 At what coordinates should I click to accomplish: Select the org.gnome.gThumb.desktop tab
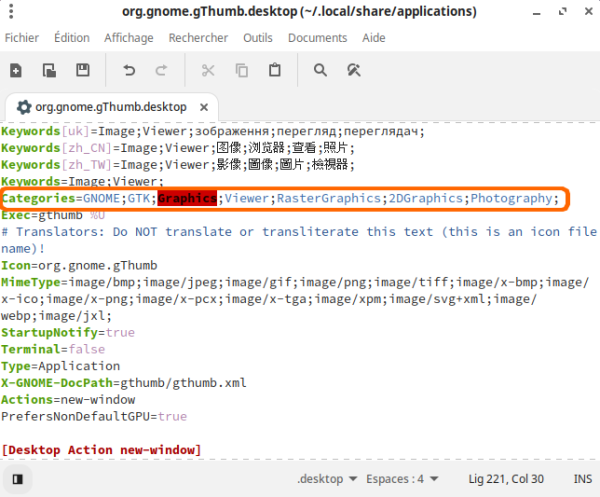click(x=110, y=107)
